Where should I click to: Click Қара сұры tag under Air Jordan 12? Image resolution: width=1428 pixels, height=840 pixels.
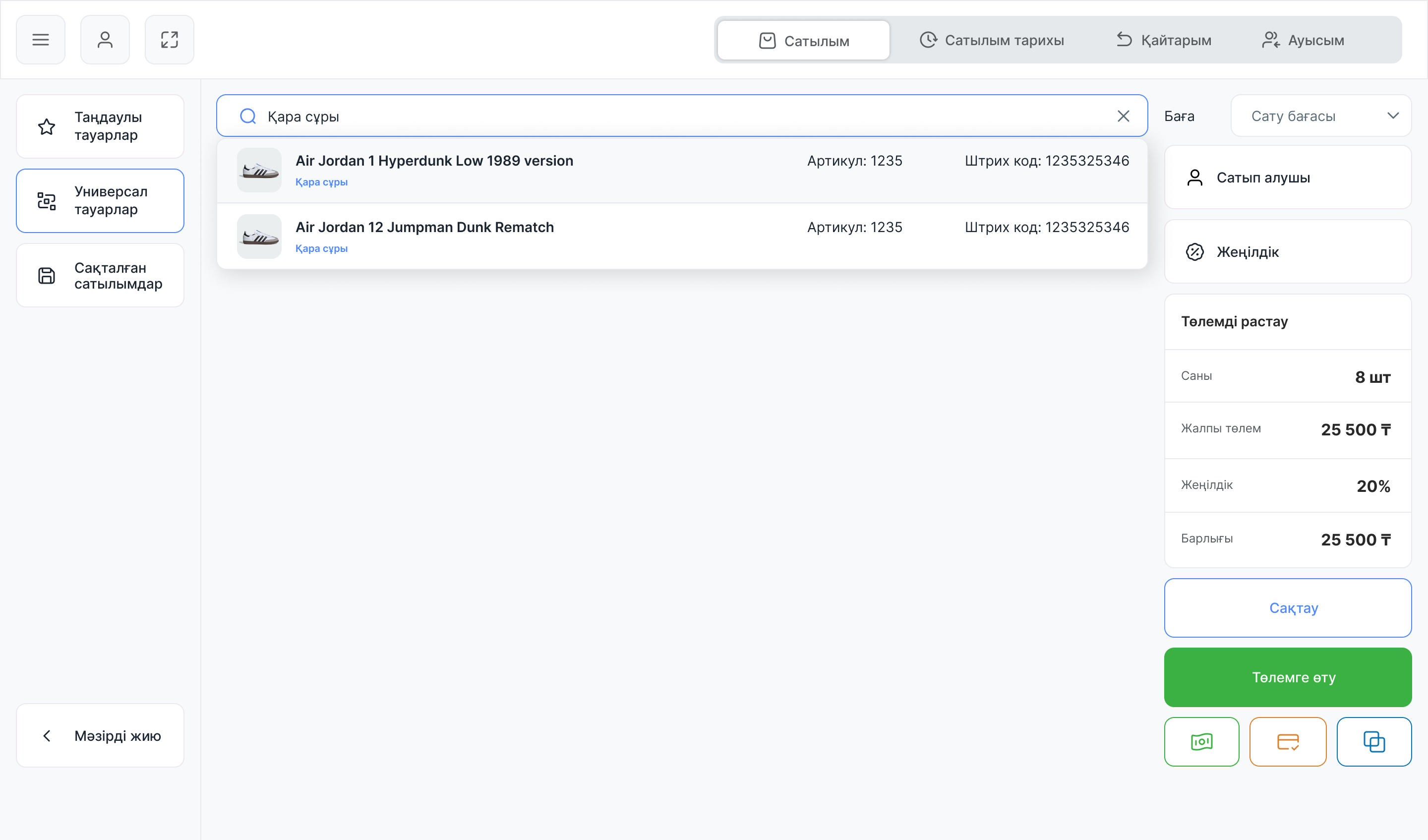pyautogui.click(x=321, y=248)
